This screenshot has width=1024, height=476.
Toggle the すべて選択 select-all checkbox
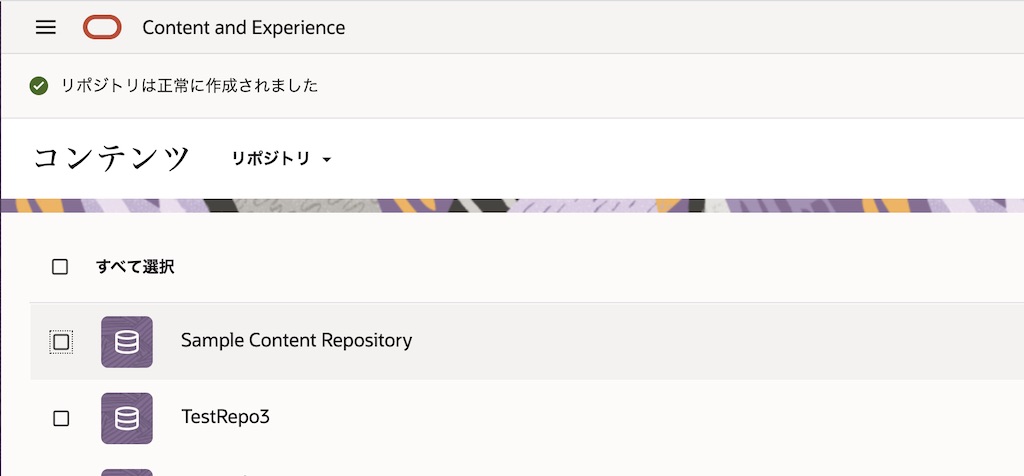[x=60, y=267]
